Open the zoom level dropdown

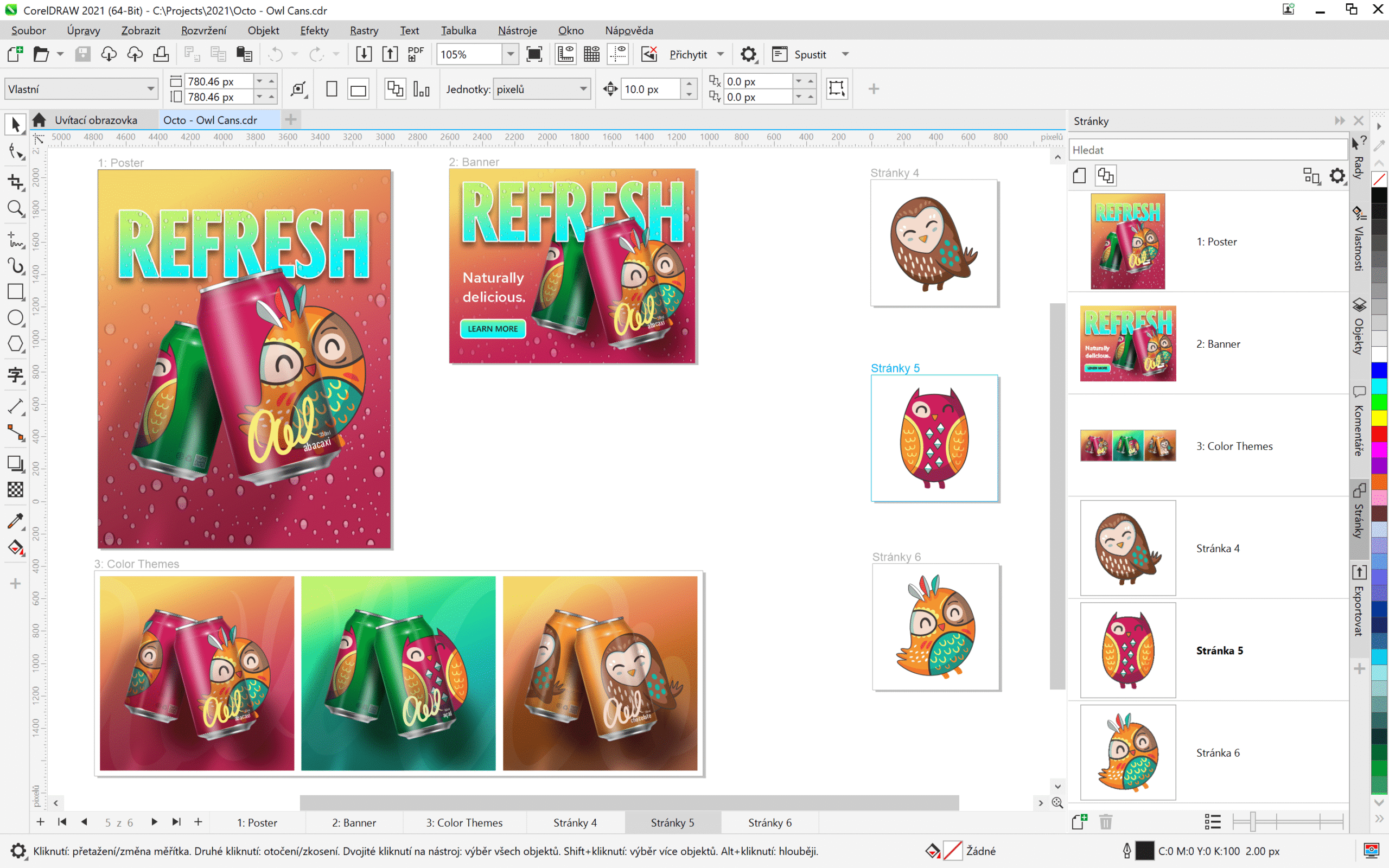coord(509,53)
